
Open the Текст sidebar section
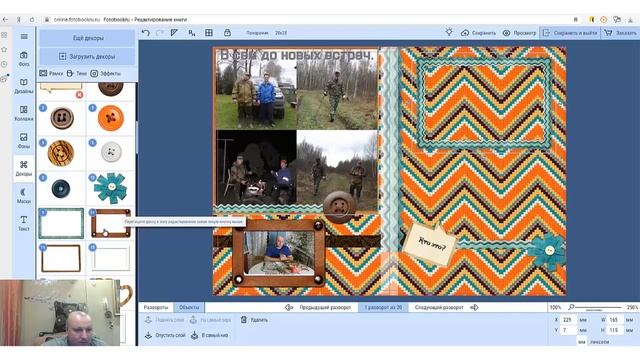[x=24, y=223]
